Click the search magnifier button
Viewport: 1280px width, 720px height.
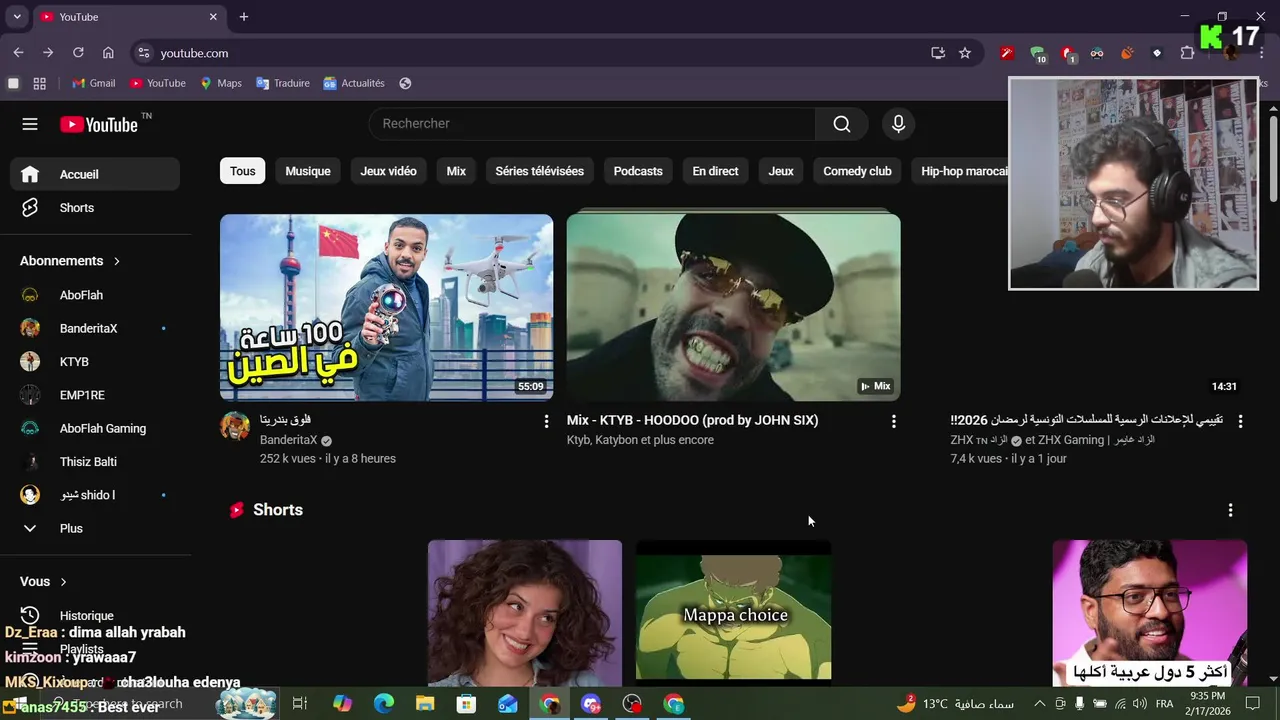coord(842,124)
